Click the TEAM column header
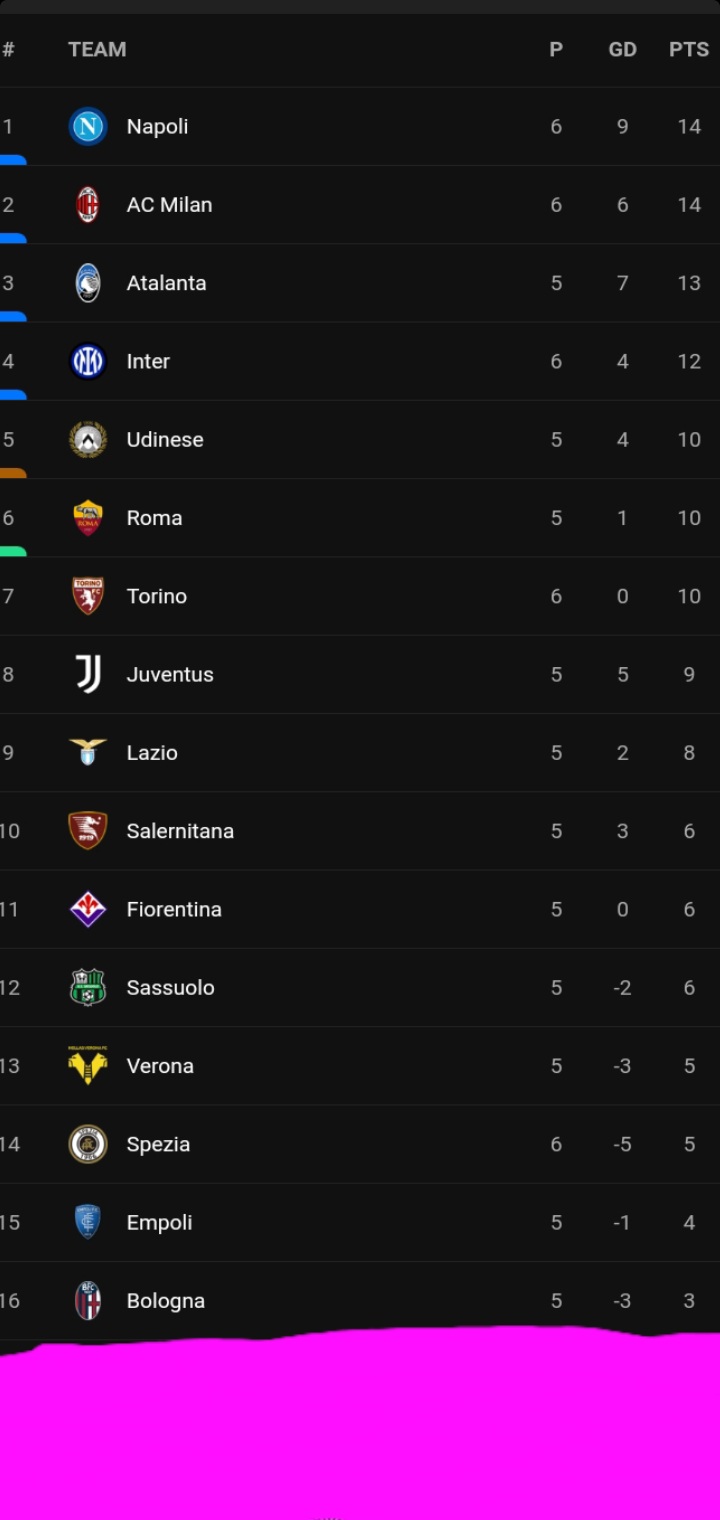The width and height of the screenshot is (720, 1520). tap(97, 50)
